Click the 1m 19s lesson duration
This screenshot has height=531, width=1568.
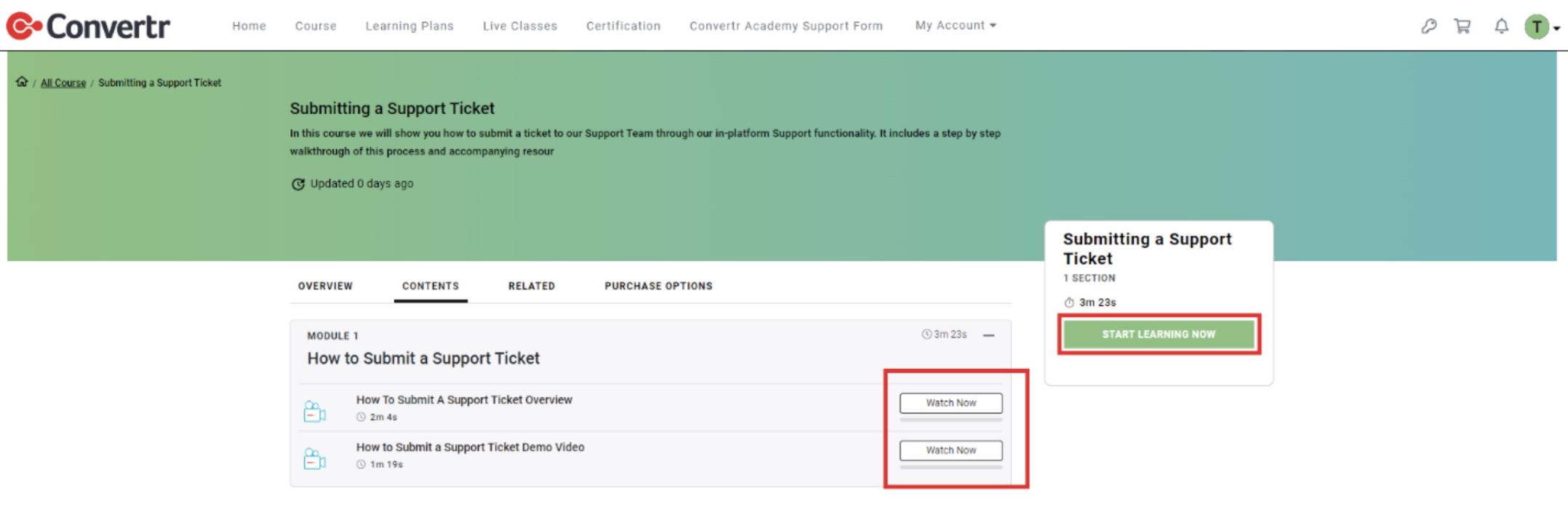pyautogui.click(x=386, y=465)
